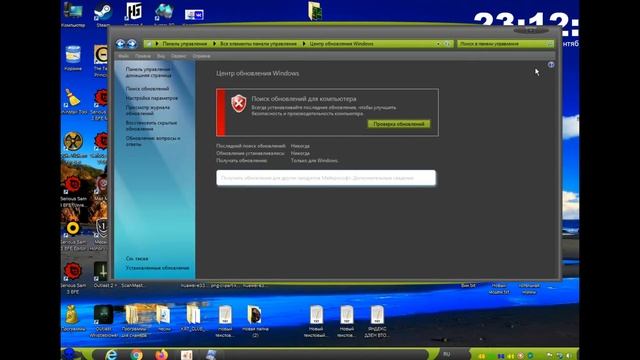Open the Правка menu
Viewport: 640px width, 360px height.
coord(143,56)
